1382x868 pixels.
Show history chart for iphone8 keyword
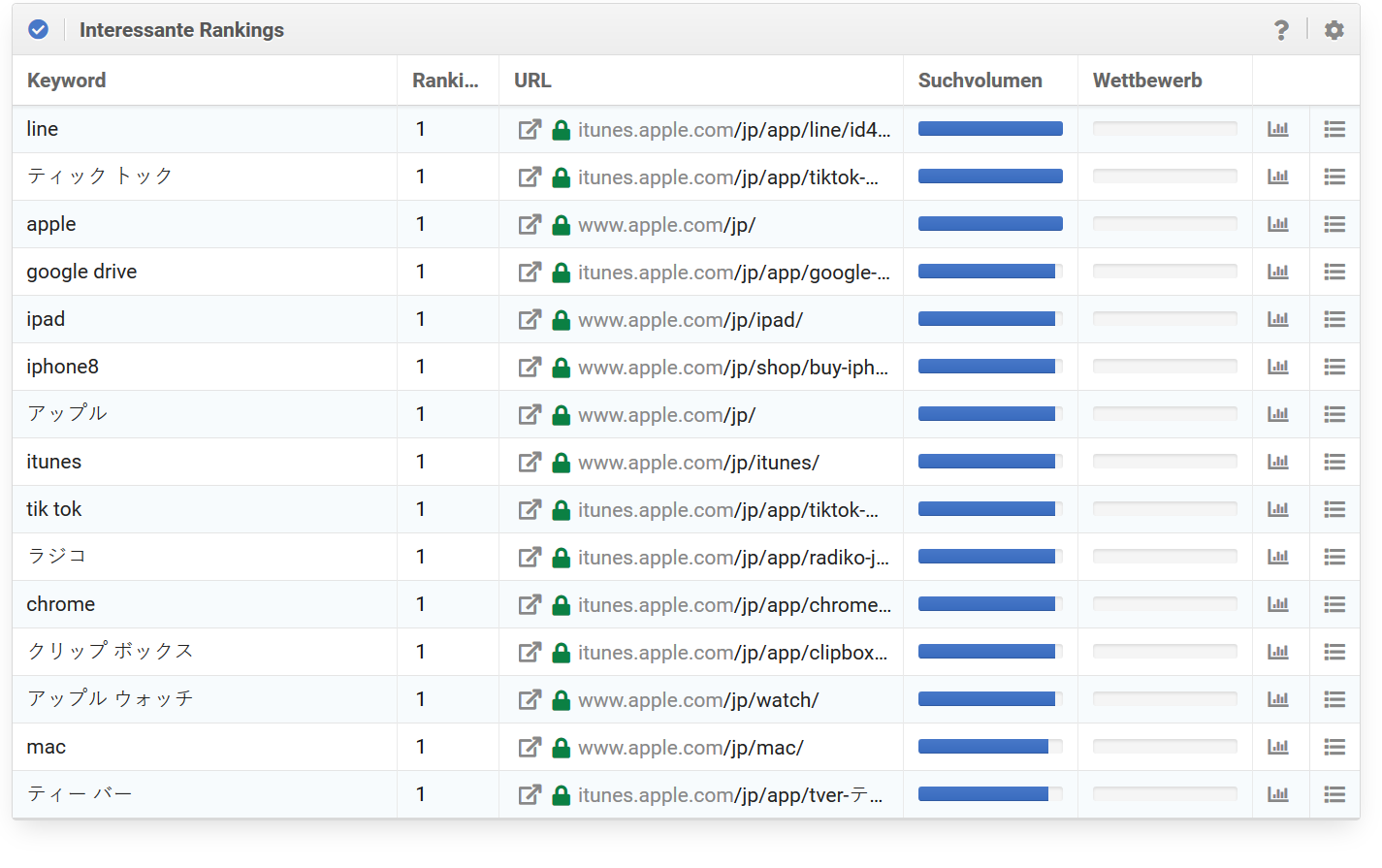(1278, 367)
